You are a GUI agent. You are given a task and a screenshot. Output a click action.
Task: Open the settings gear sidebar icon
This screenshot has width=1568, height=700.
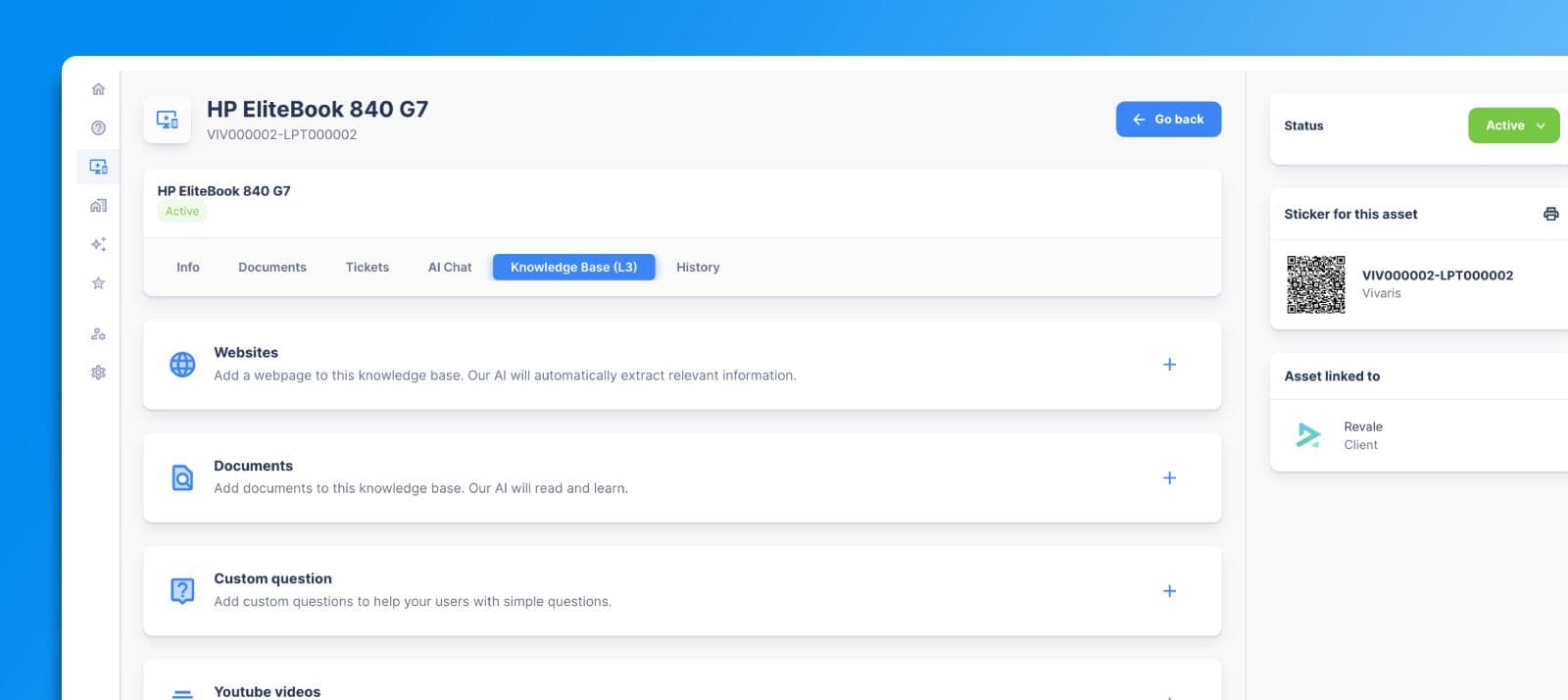[x=98, y=373]
